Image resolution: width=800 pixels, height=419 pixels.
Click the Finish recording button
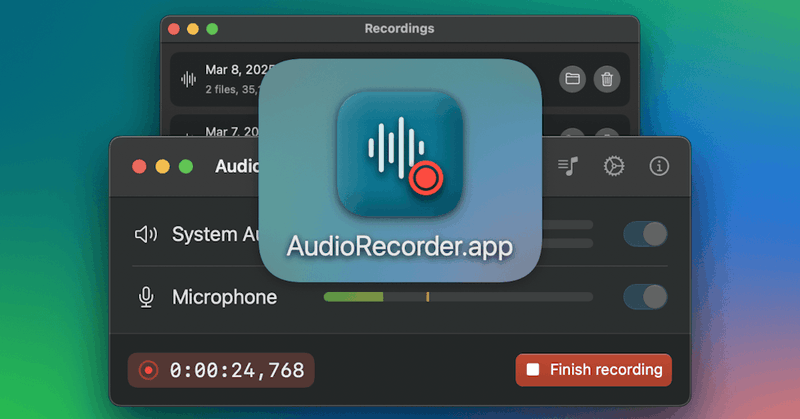(593, 369)
